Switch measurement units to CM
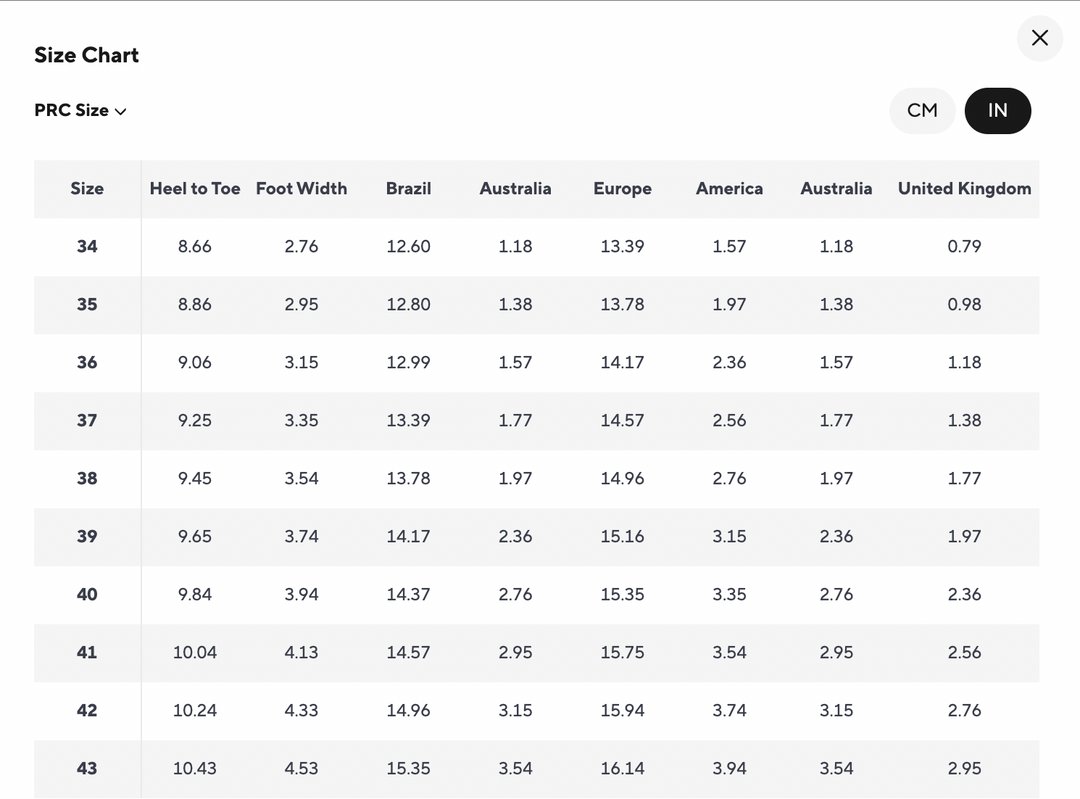 [922, 110]
